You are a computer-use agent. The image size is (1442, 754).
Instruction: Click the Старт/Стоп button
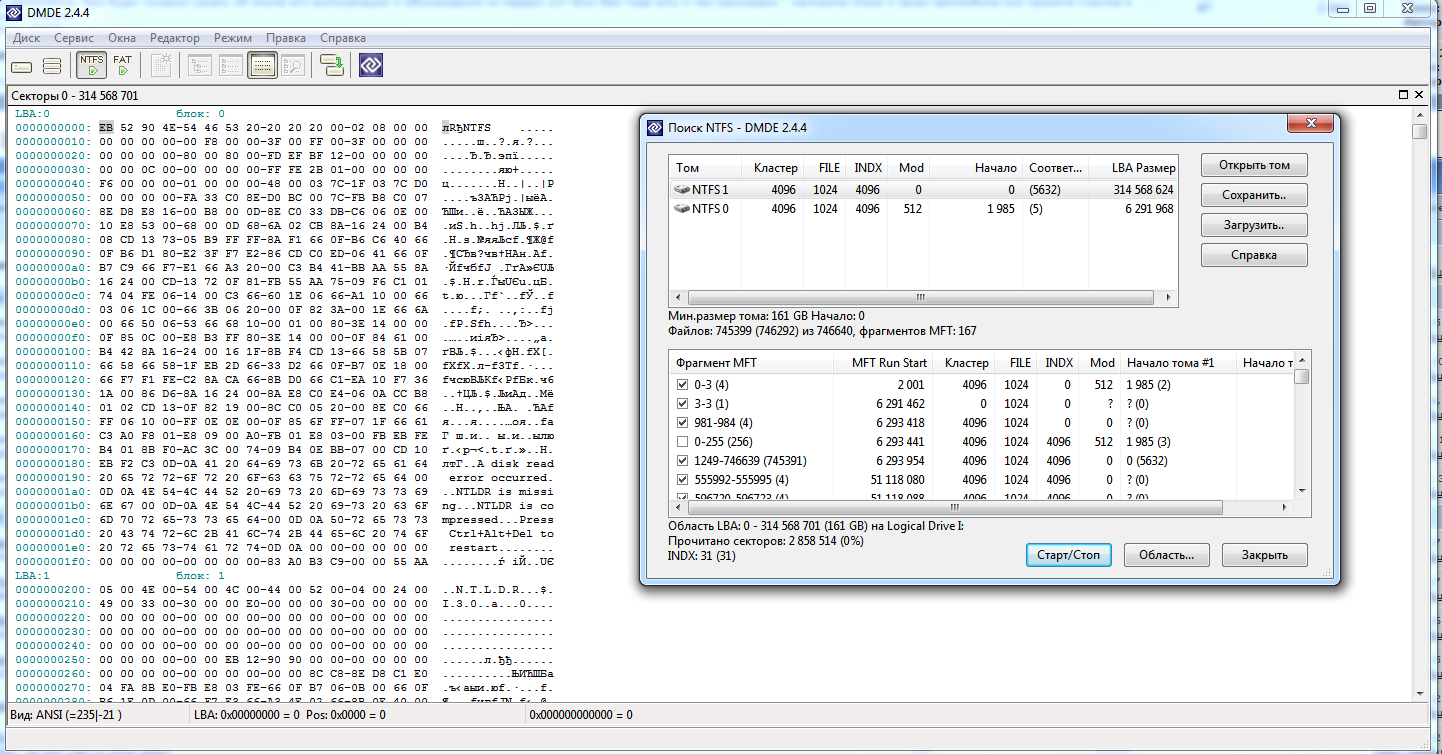1068,555
